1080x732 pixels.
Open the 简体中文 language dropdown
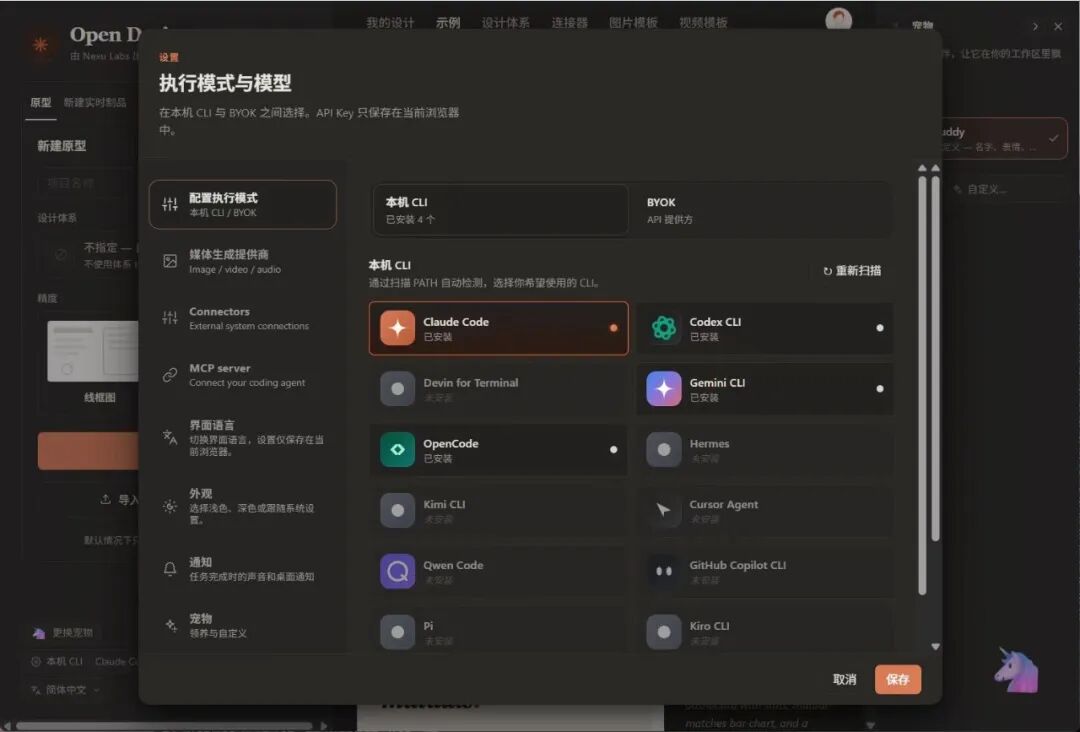(x=66, y=689)
